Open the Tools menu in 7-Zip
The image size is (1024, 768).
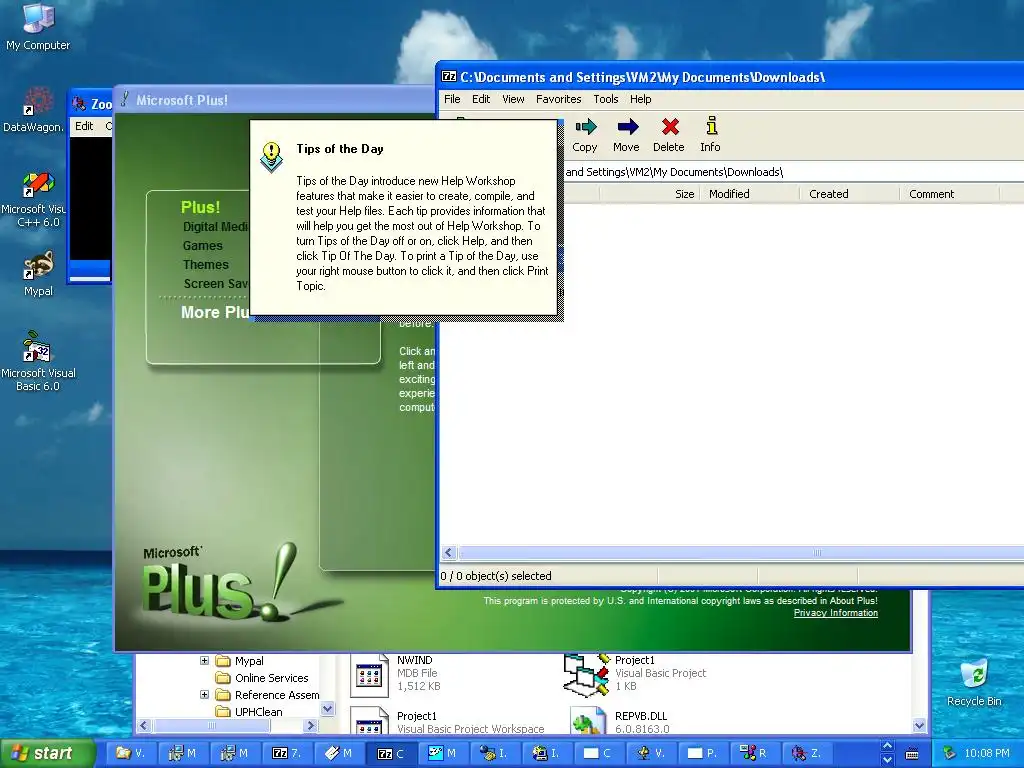[x=605, y=99]
